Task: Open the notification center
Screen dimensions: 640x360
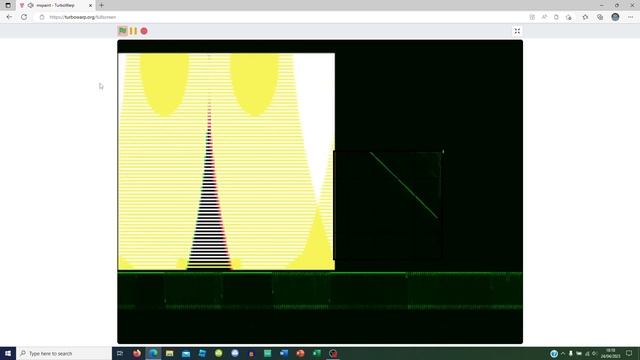Action: coord(629,353)
